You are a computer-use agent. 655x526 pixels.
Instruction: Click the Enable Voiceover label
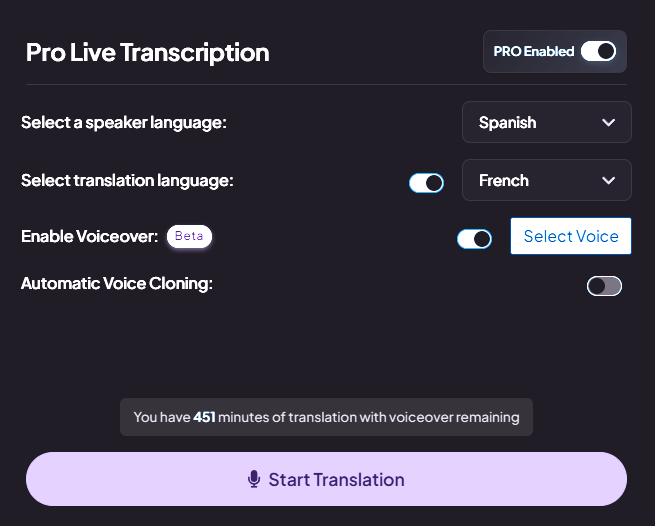89,236
